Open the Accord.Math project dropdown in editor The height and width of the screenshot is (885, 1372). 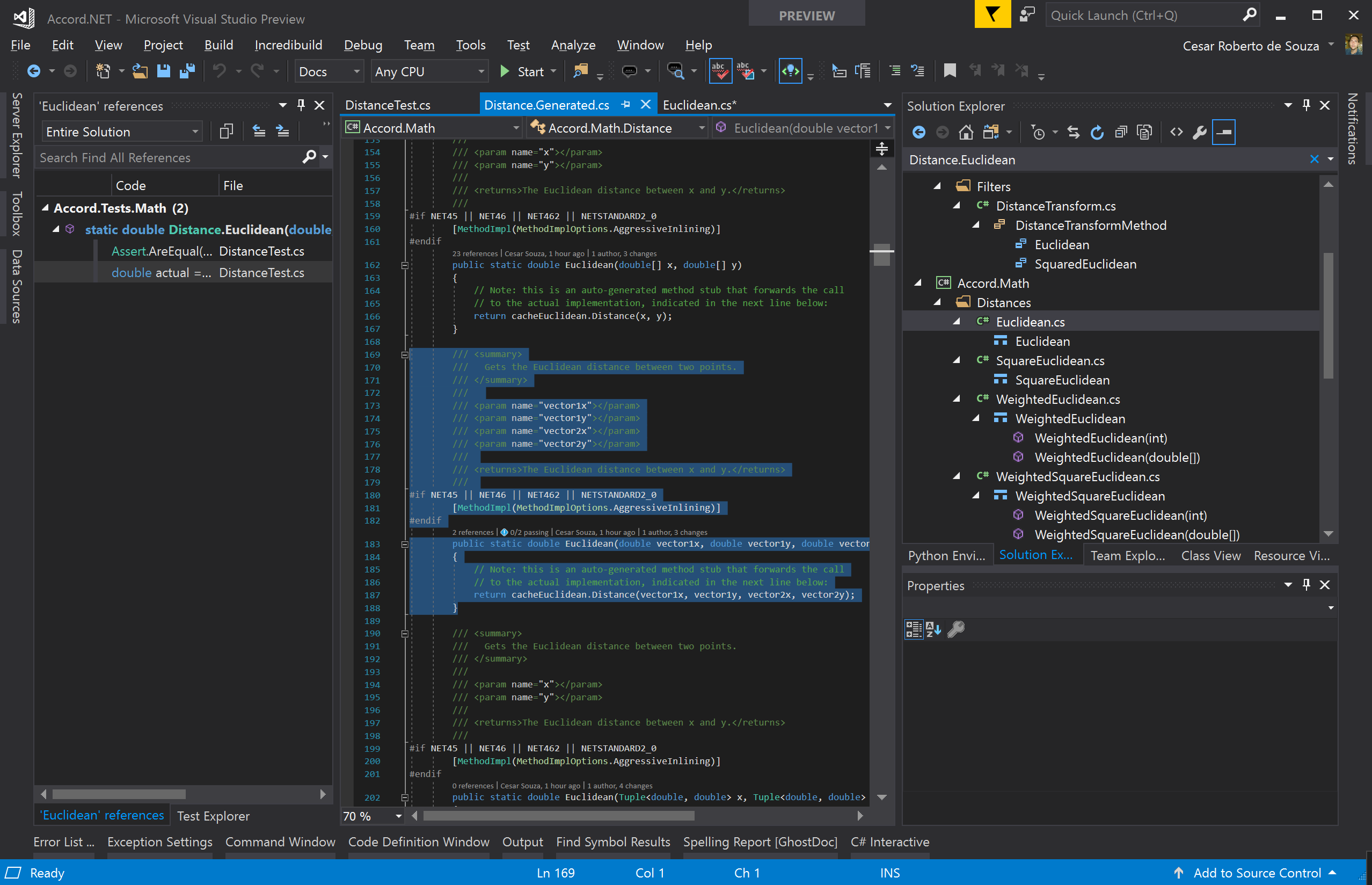[x=433, y=128]
